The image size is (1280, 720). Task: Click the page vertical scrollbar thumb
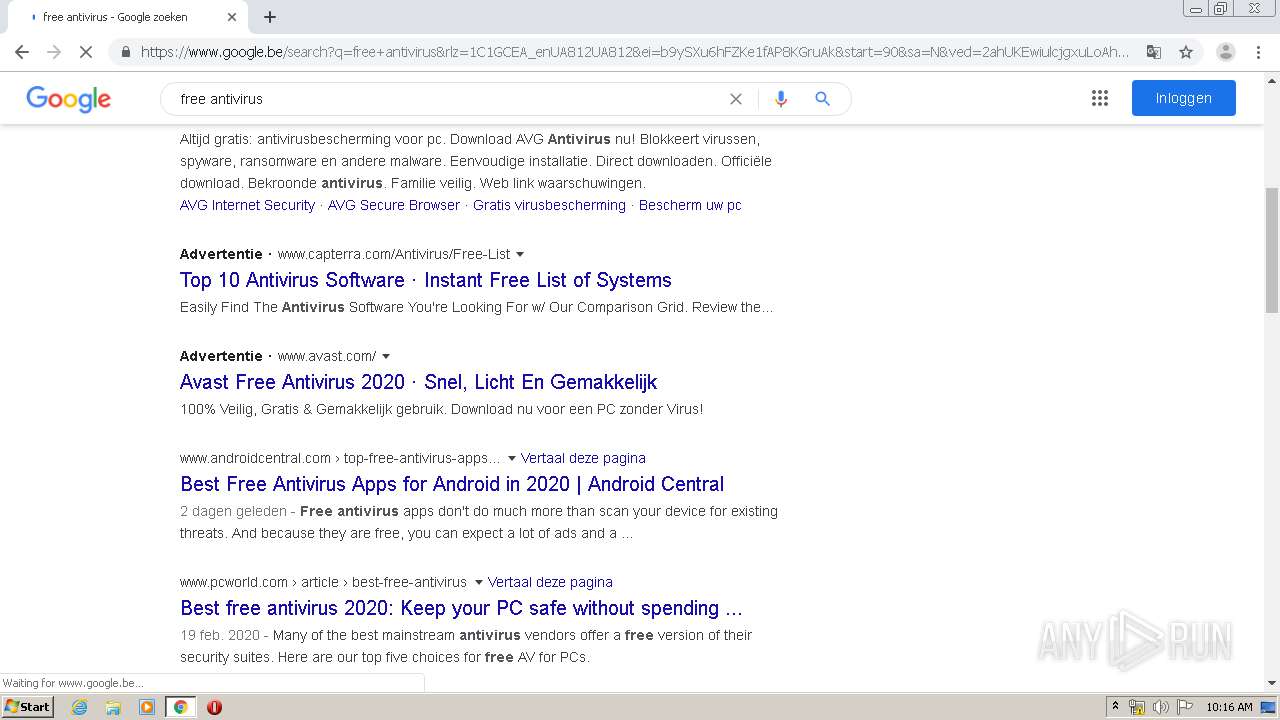1272,251
